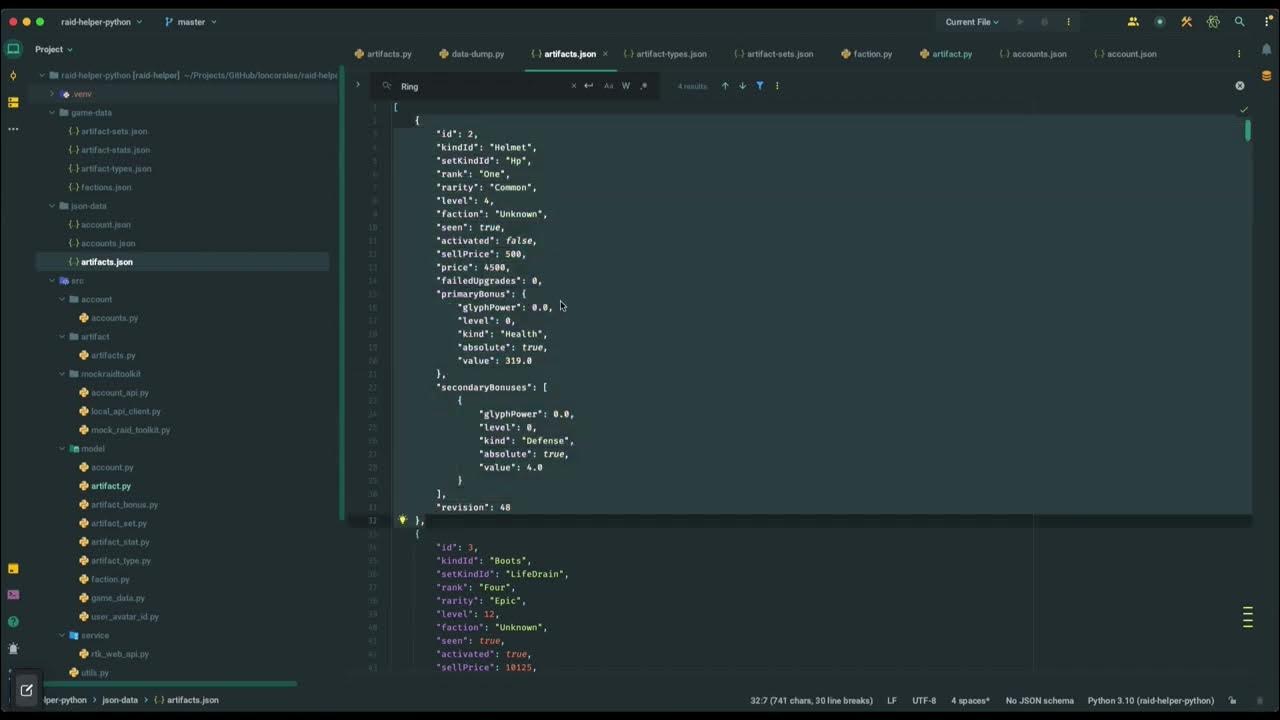Start debugging with the bug icon
The image size is (1280, 720).
click(x=1044, y=21)
